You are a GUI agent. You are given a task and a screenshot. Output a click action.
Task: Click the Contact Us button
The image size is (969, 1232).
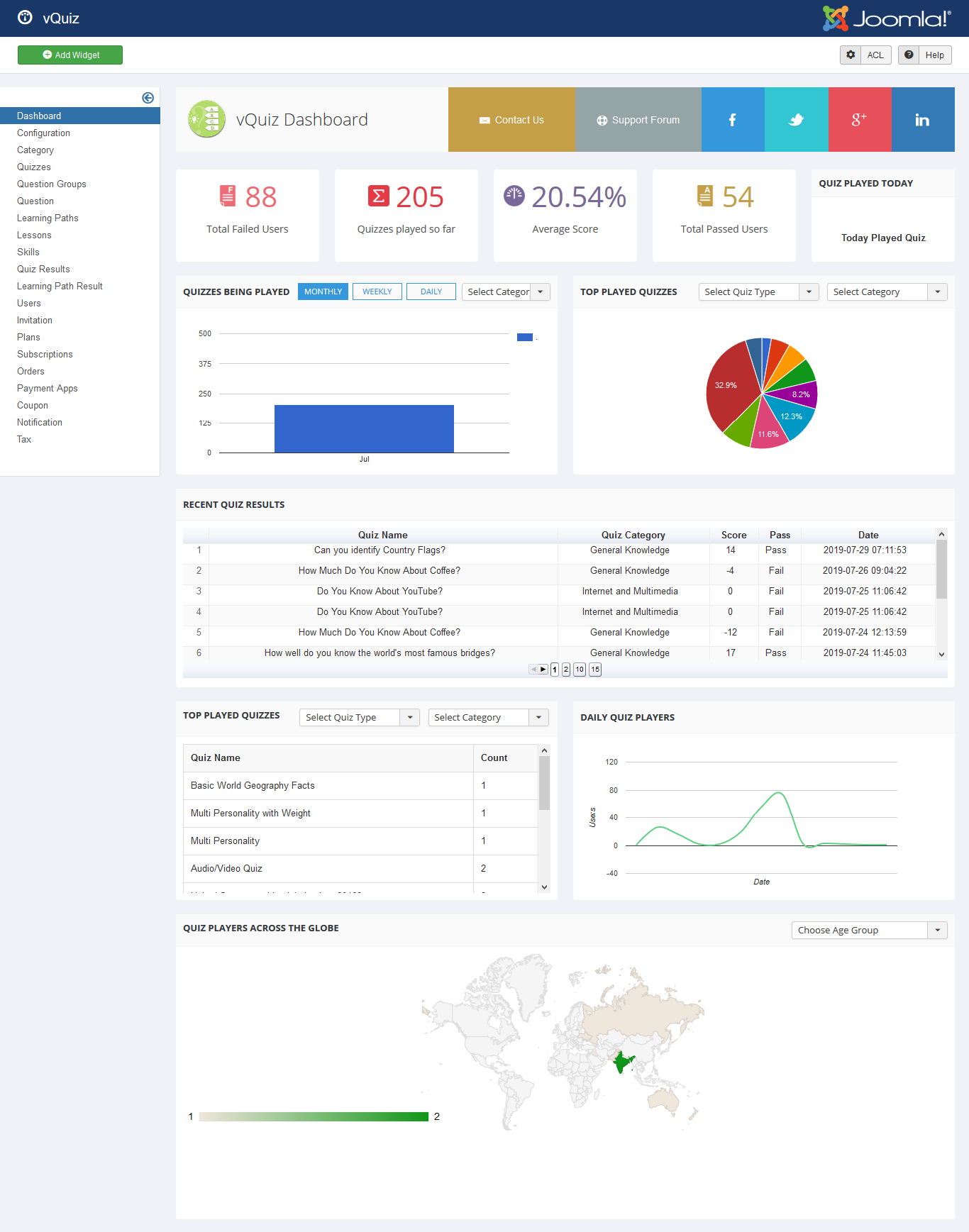(511, 120)
